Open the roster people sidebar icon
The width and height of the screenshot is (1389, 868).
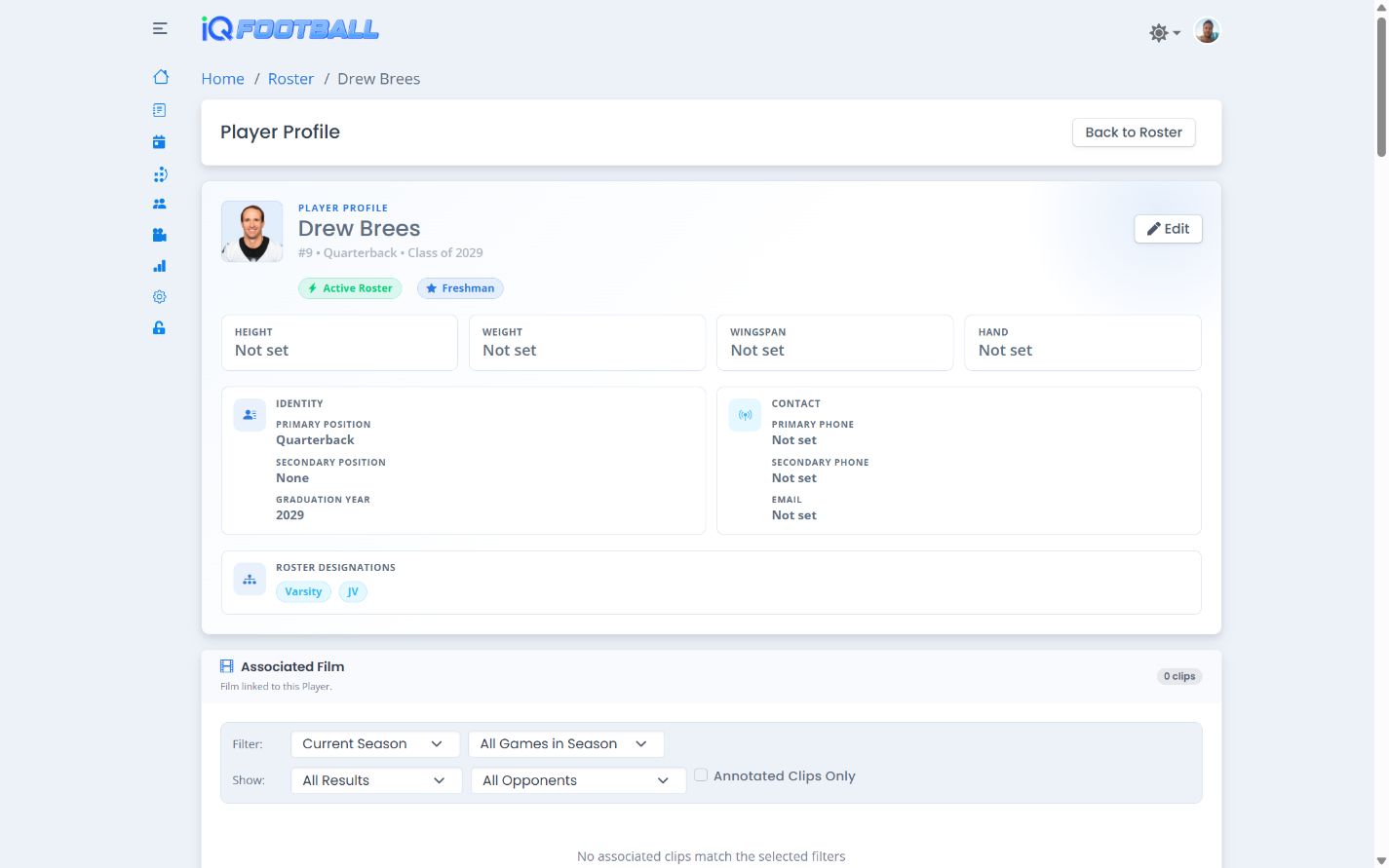pos(160,204)
